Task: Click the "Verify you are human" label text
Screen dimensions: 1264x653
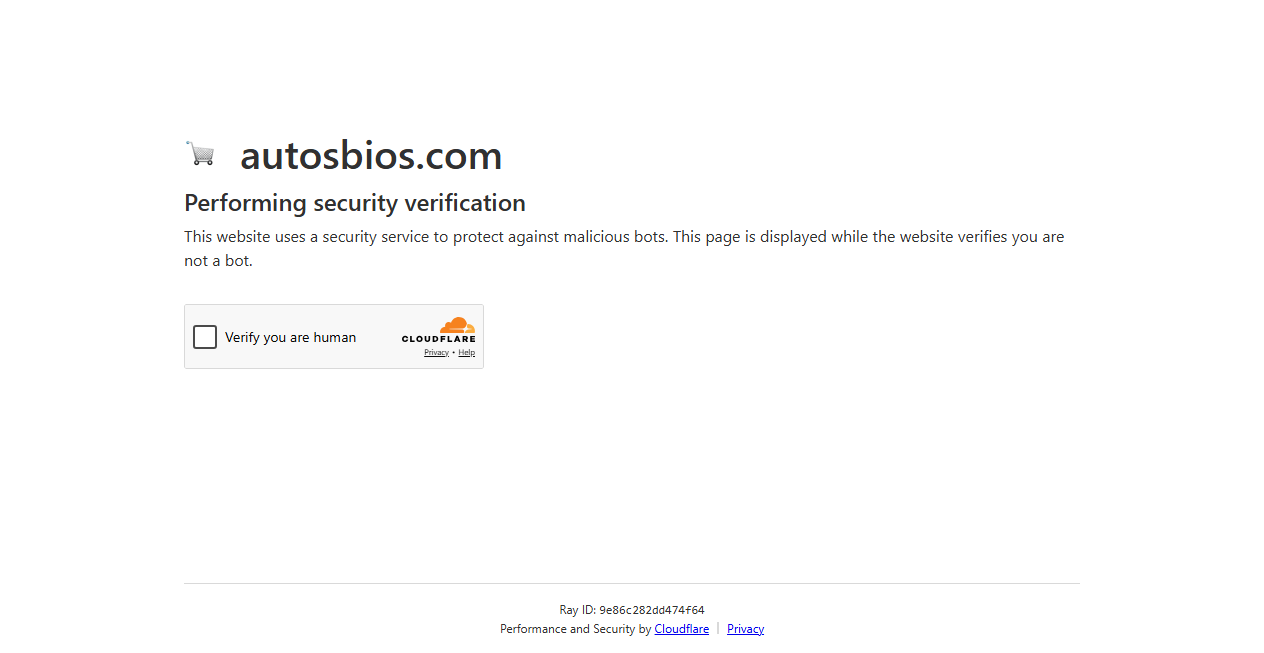Action: click(290, 337)
